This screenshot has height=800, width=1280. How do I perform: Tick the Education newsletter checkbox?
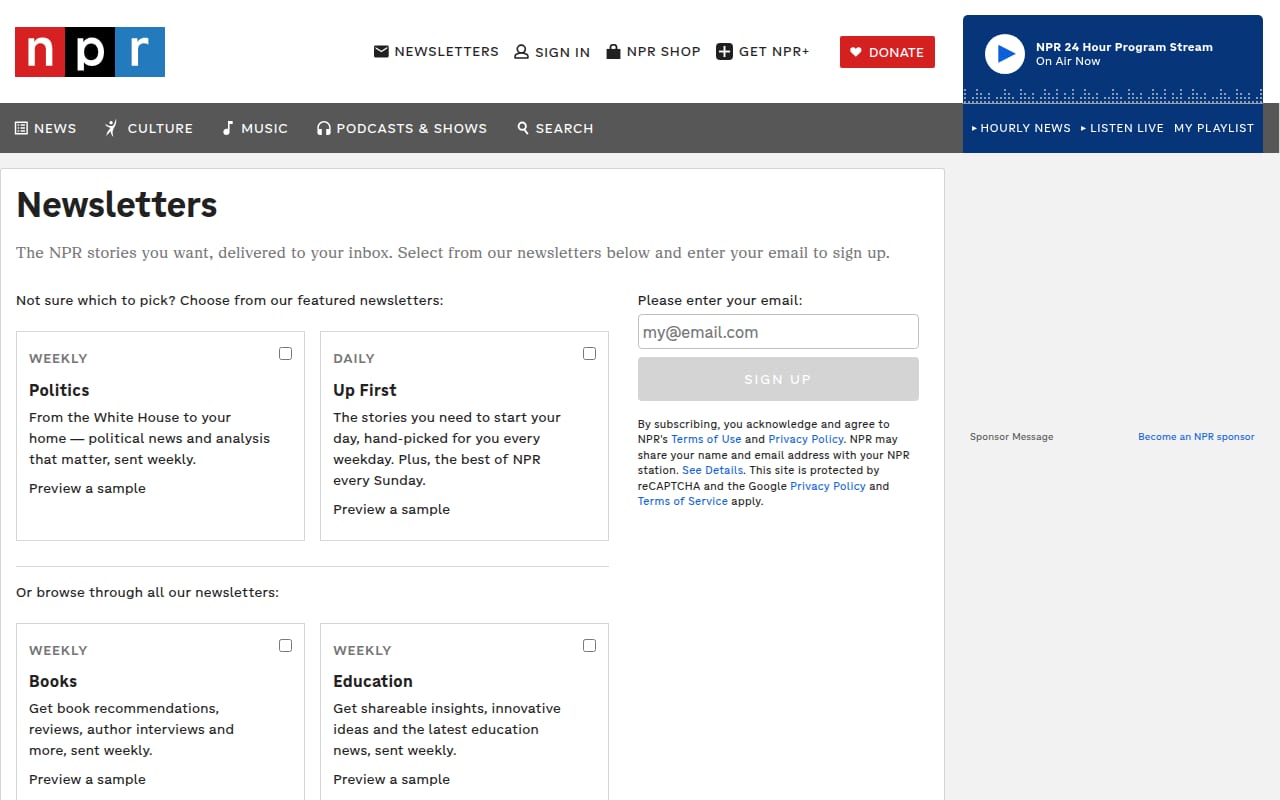coord(589,645)
